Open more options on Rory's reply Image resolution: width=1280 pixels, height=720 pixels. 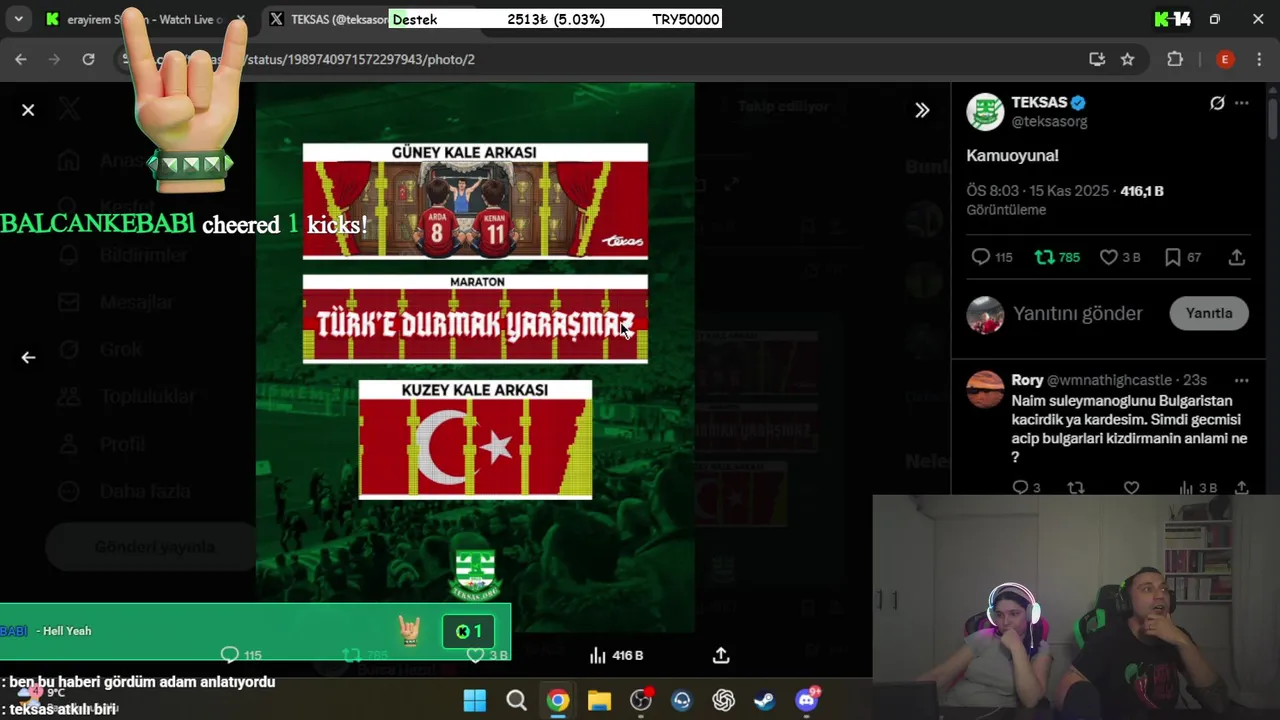(1242, 380)
